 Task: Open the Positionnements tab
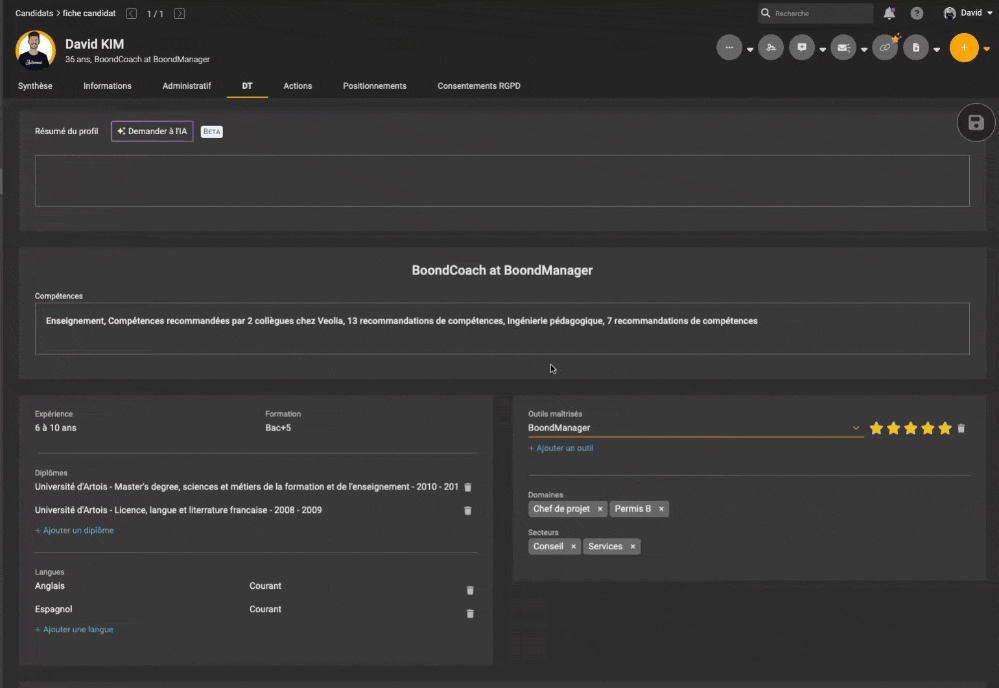pyautogui.click(x=375, y=86)
